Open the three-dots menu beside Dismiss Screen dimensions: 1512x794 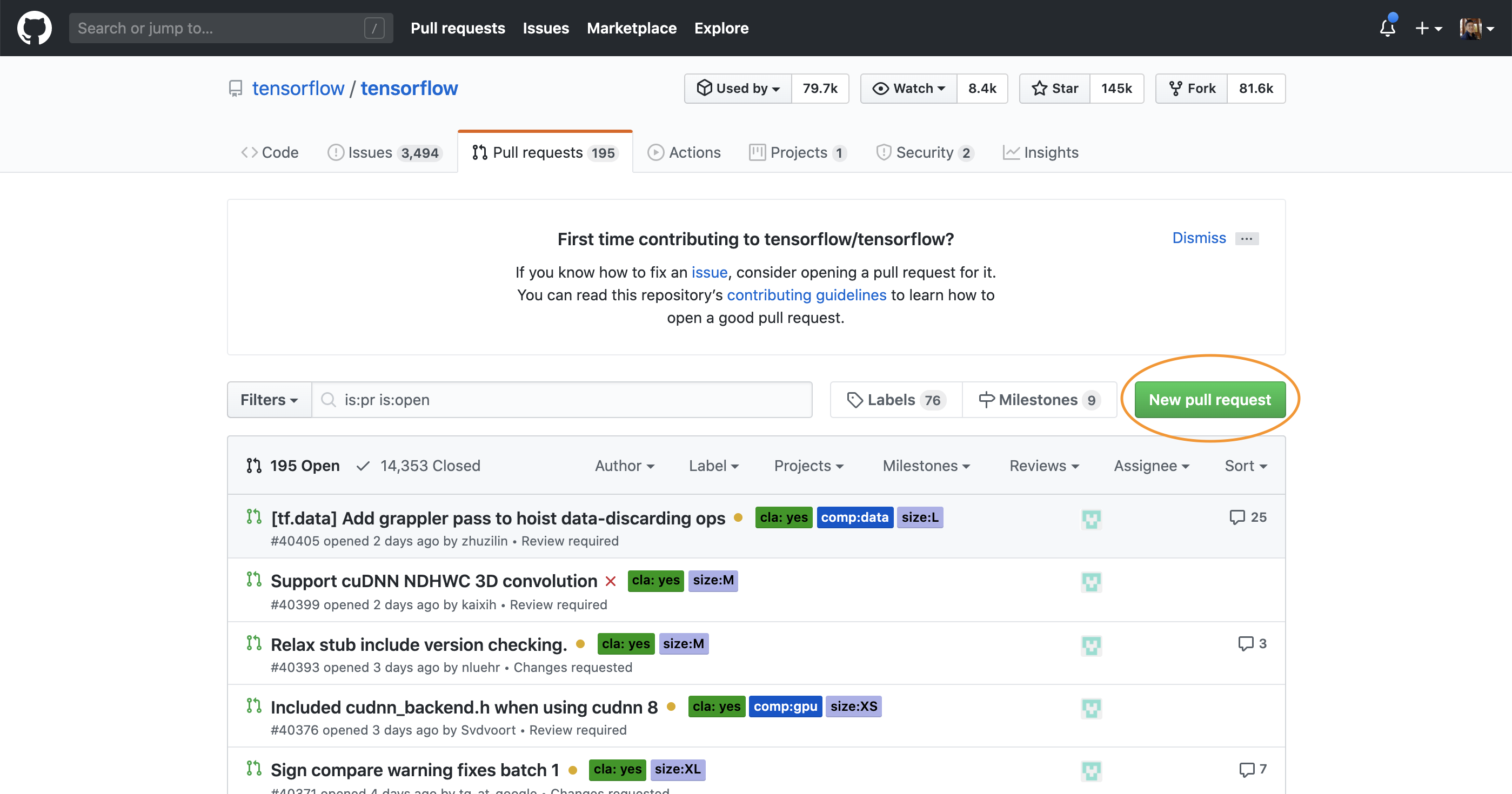(x=1246, y=238)
